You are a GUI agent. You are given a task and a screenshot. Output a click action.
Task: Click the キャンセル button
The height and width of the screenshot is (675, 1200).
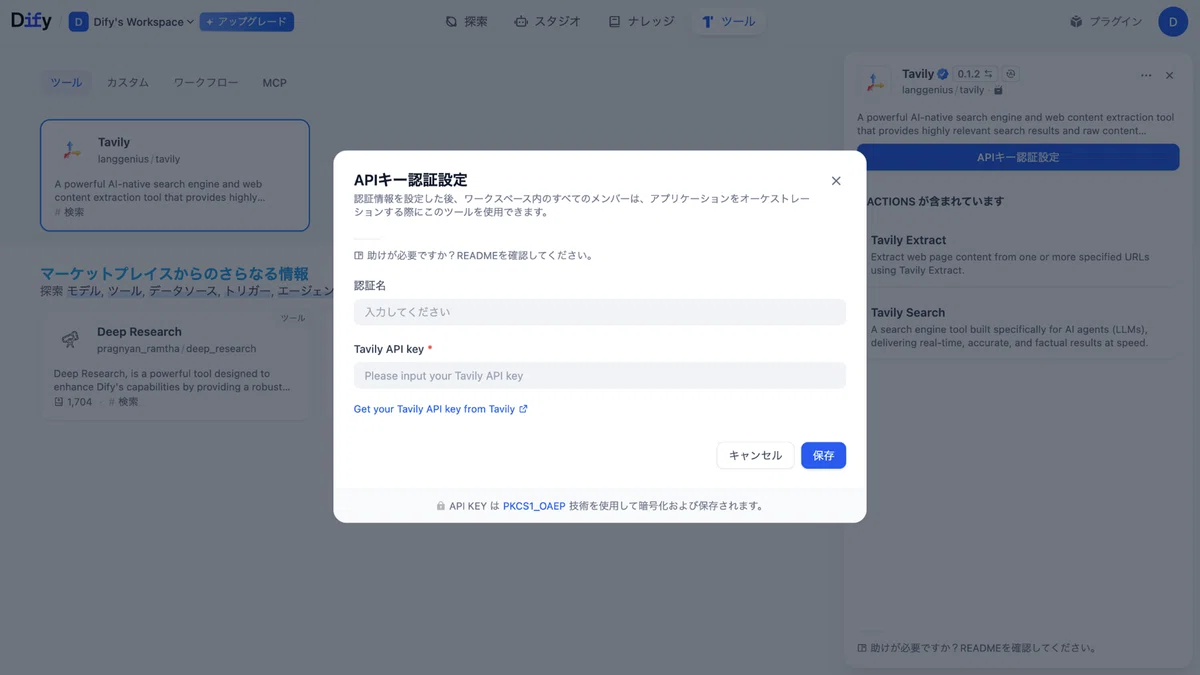point(755,455)
